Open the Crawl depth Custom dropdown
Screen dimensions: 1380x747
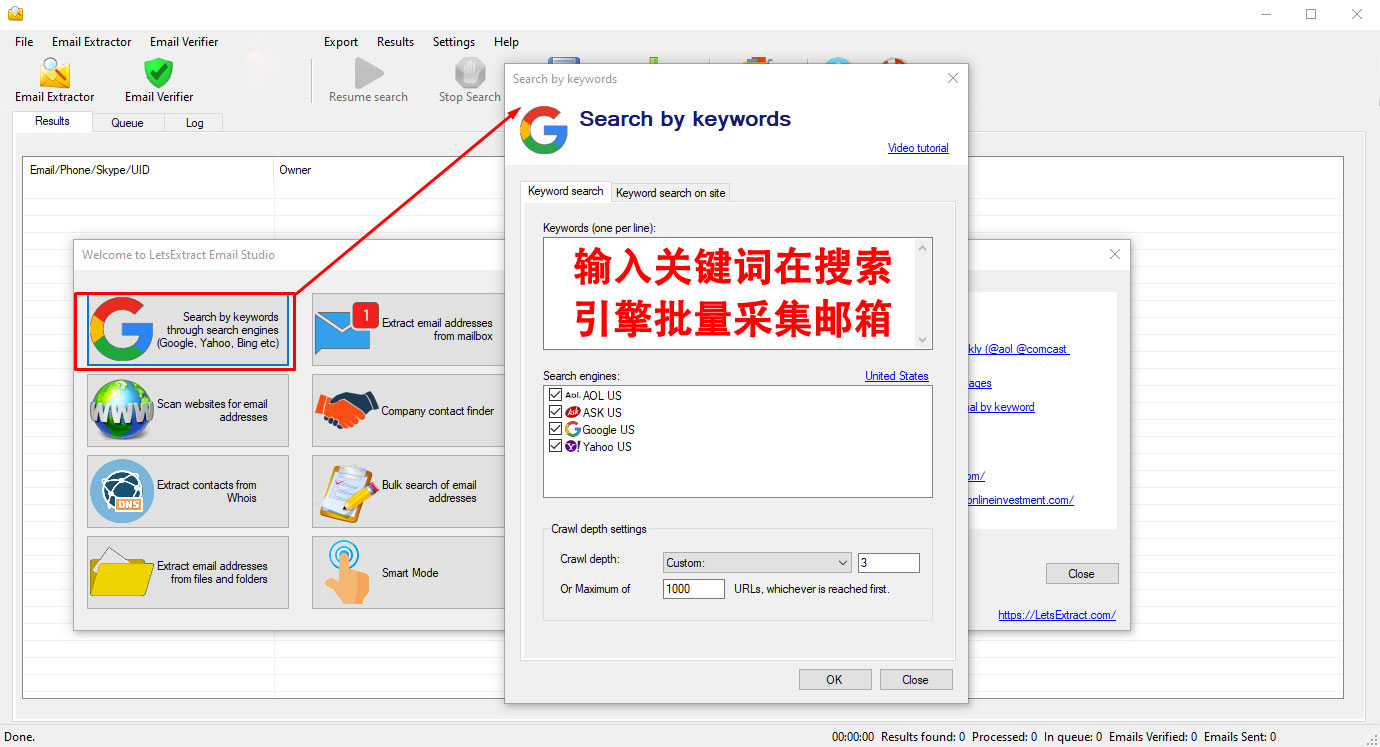(x=757, y=563)
